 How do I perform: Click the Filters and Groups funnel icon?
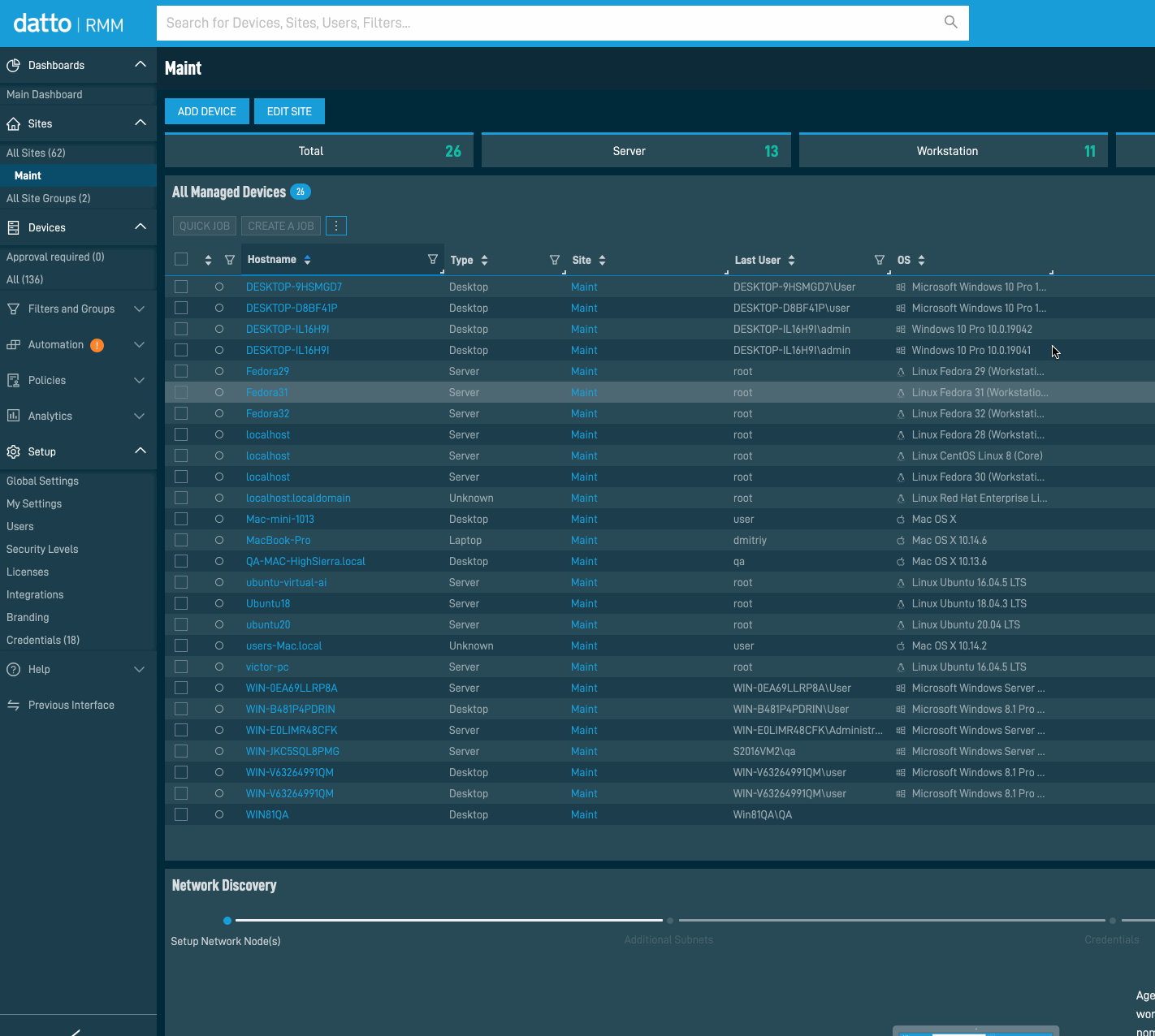13,309
